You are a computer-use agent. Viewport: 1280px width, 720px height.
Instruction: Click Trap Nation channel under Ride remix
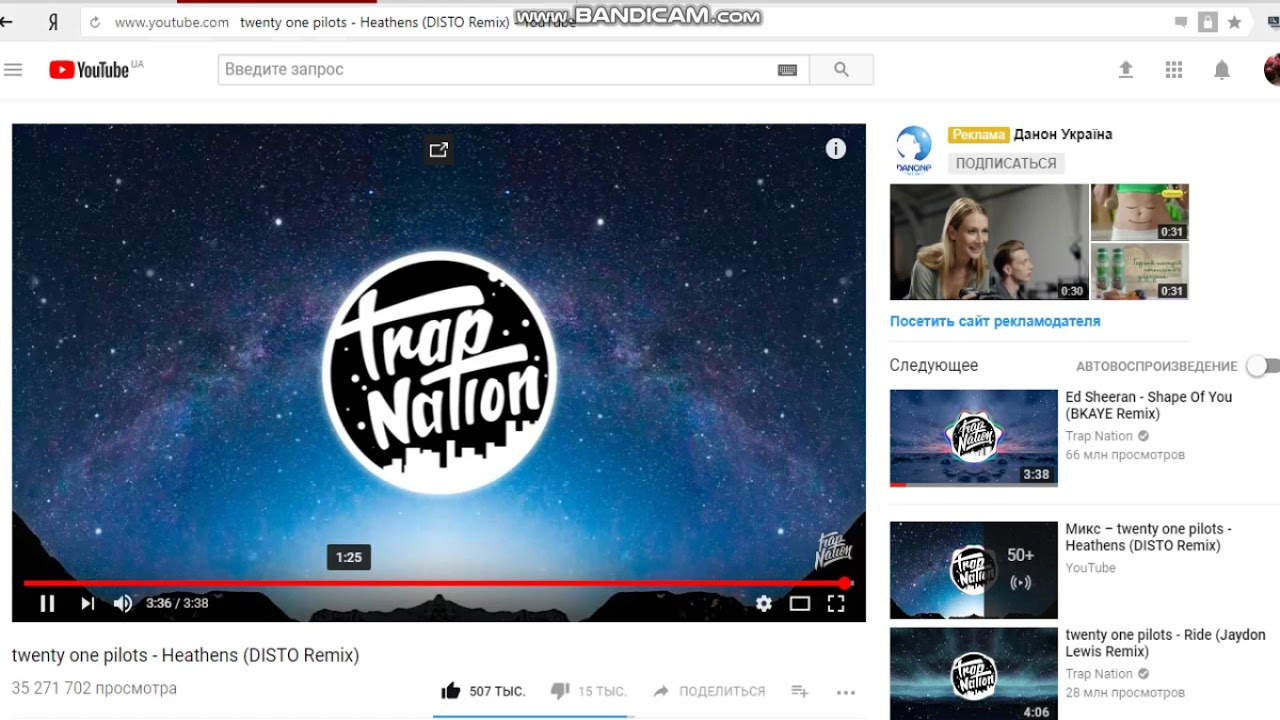(x=1099, y=674)
